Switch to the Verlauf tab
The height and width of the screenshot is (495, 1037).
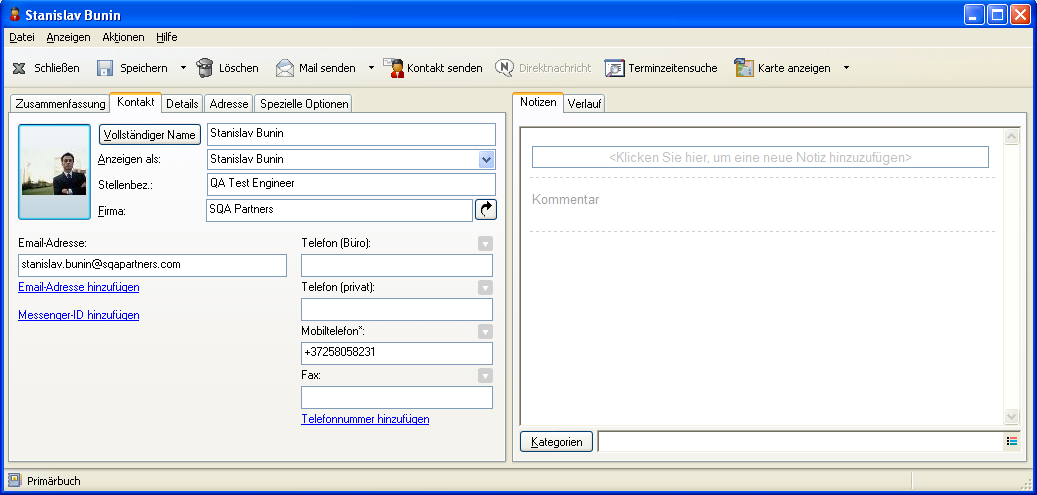point(585,104)
